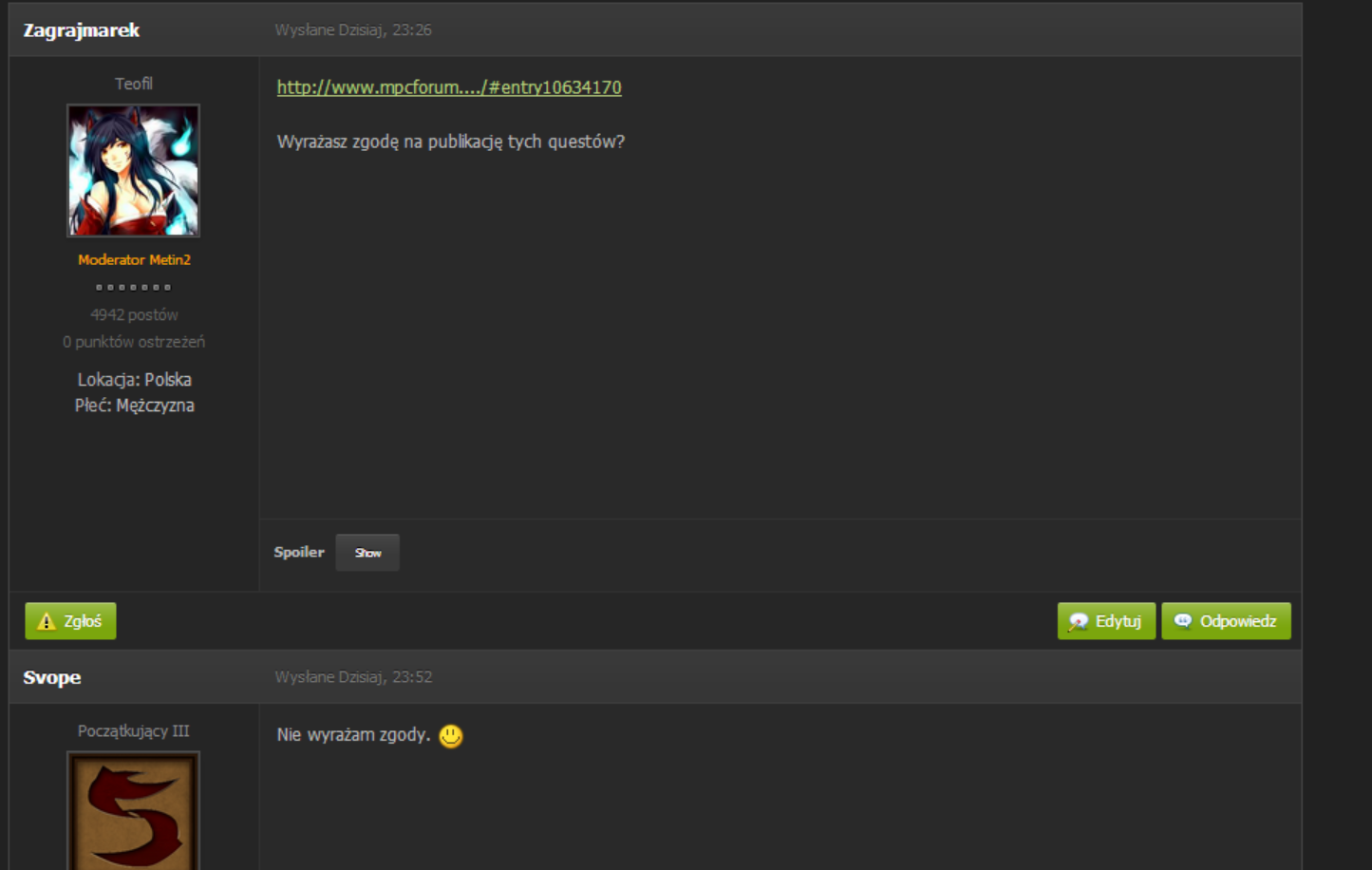Click the rank pips under Moderator Metin2
Image resolution: width=1372 pixels, height=870 pixels.
134,287
